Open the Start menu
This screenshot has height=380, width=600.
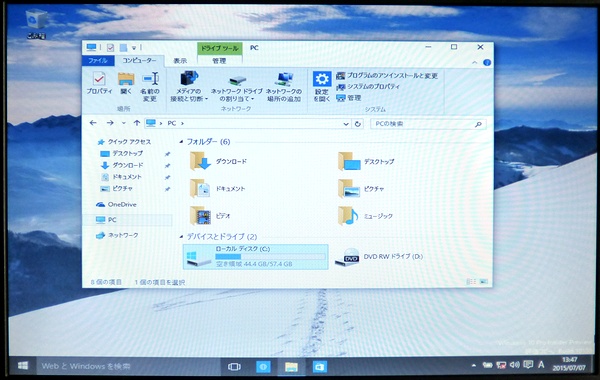23,366
